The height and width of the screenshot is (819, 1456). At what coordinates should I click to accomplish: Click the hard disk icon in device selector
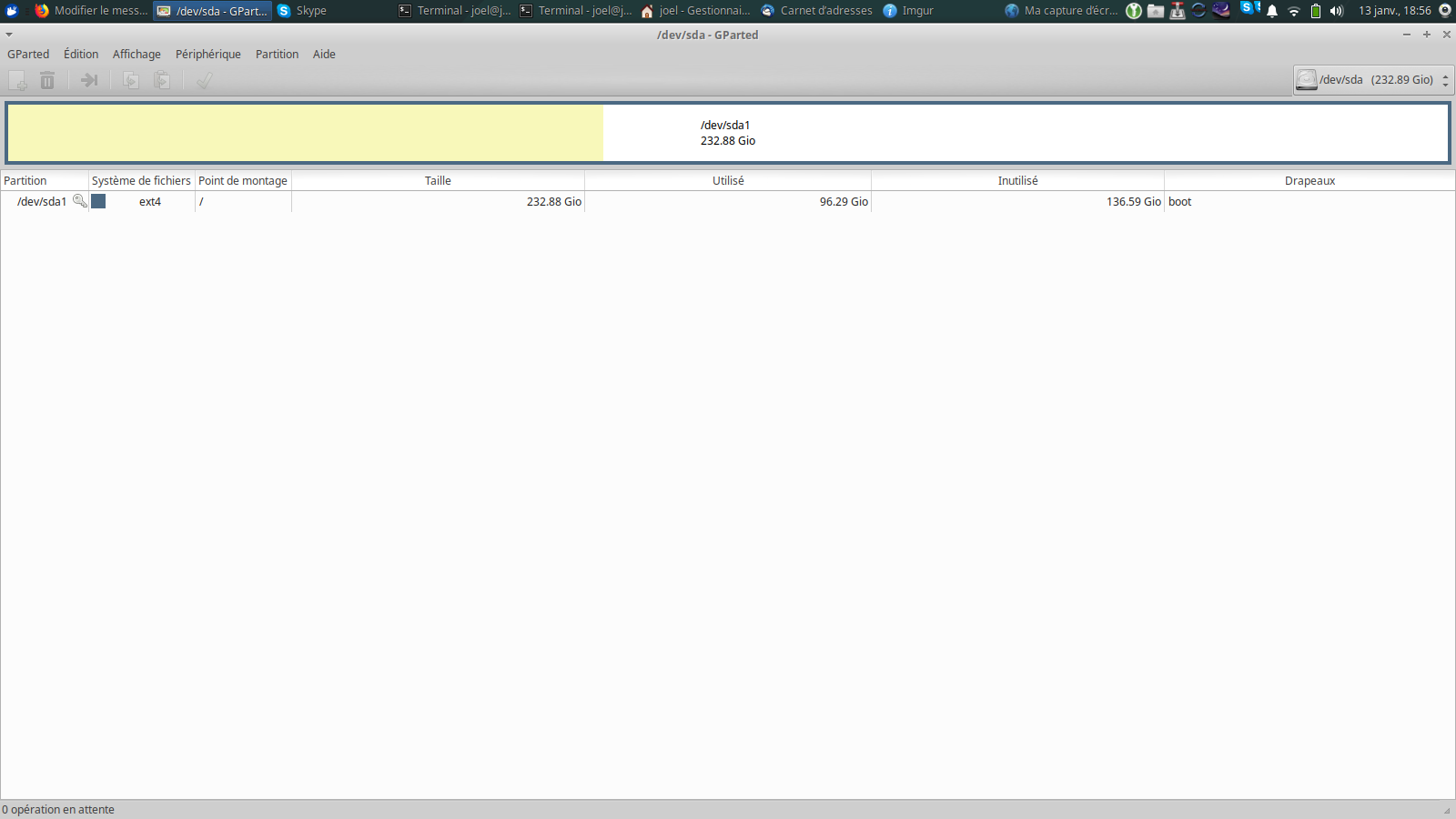pyautogui.click(x=1307, y=80)
